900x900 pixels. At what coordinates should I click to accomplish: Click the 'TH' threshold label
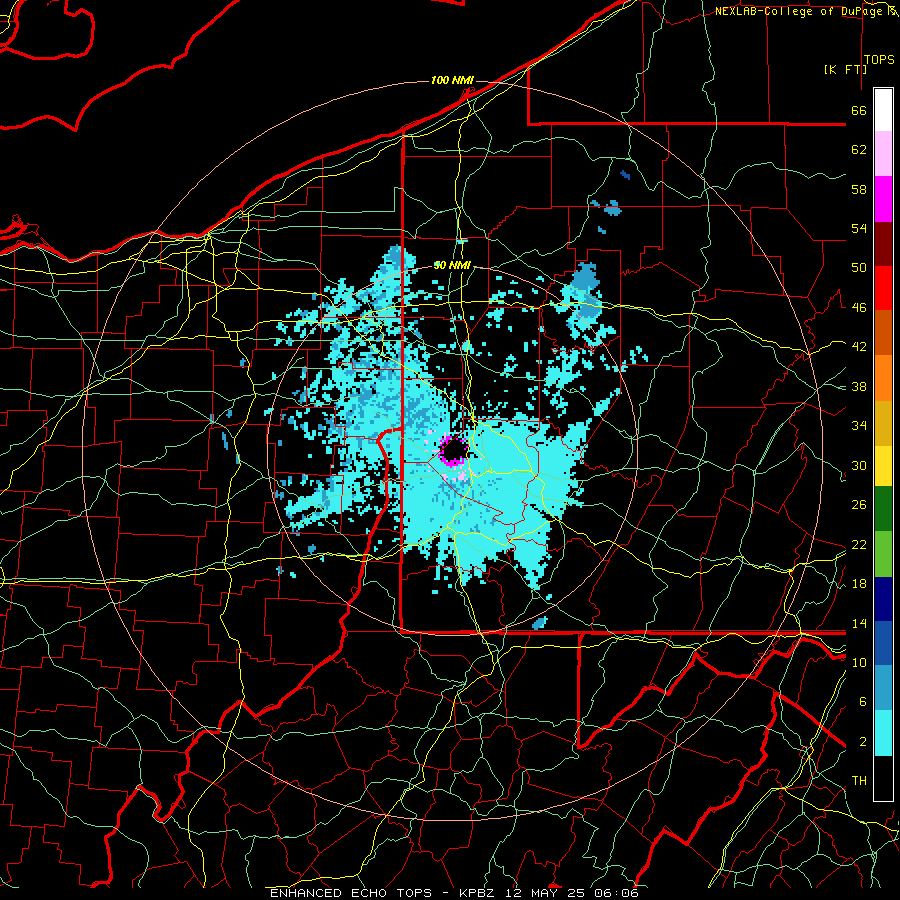coord(859,781)
